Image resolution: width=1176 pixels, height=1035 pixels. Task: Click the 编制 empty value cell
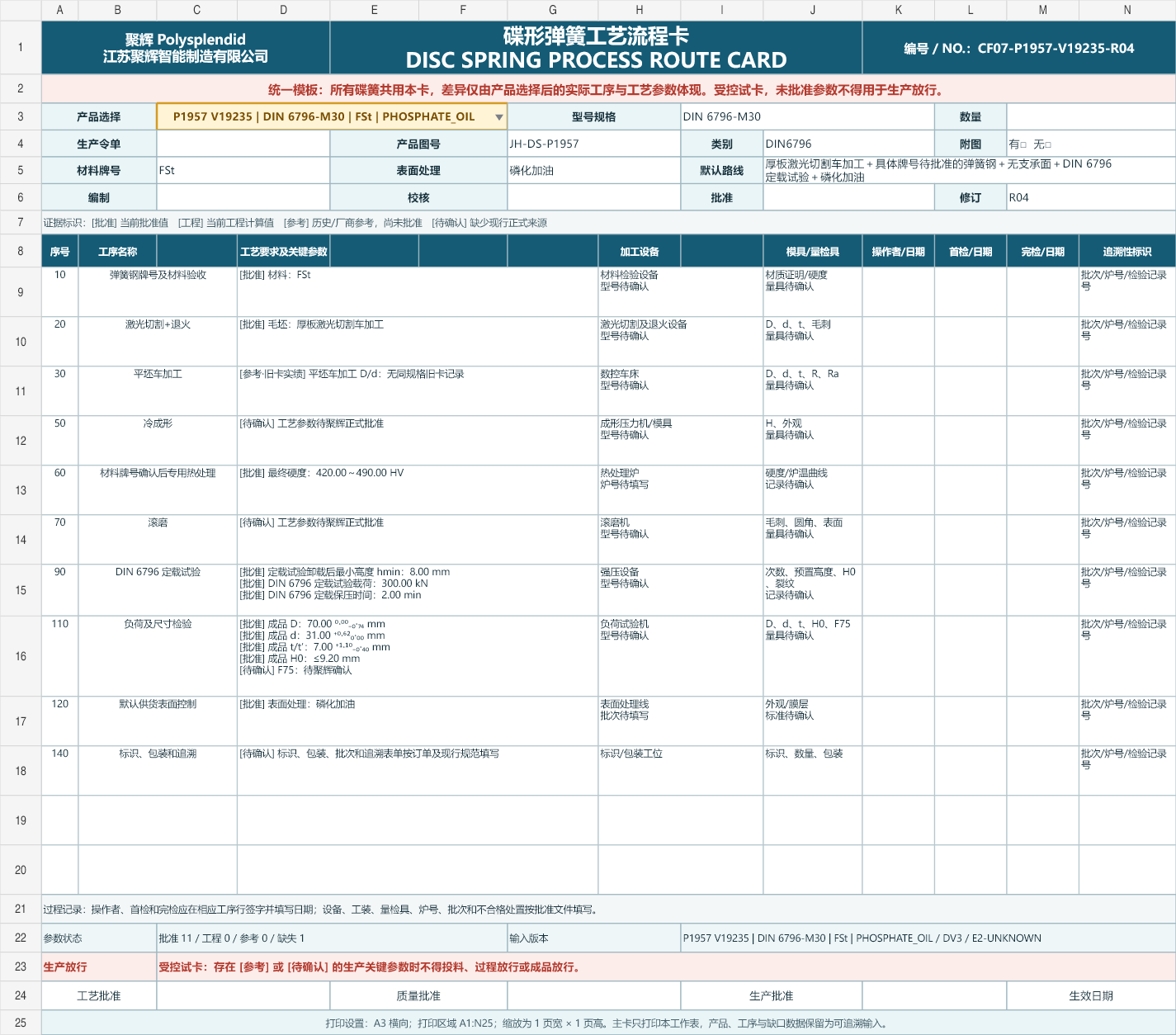(x=243, y=197)
